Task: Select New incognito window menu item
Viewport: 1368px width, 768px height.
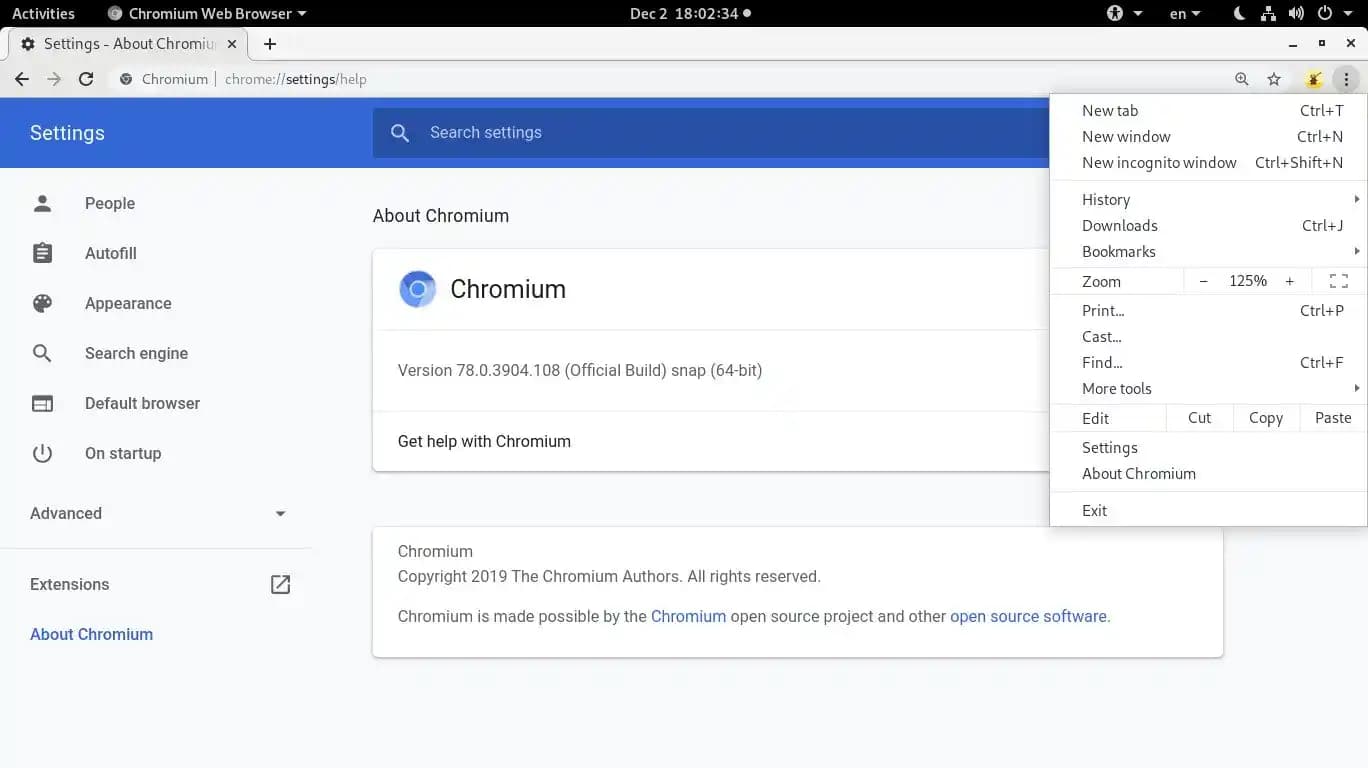Action: 1159,163
